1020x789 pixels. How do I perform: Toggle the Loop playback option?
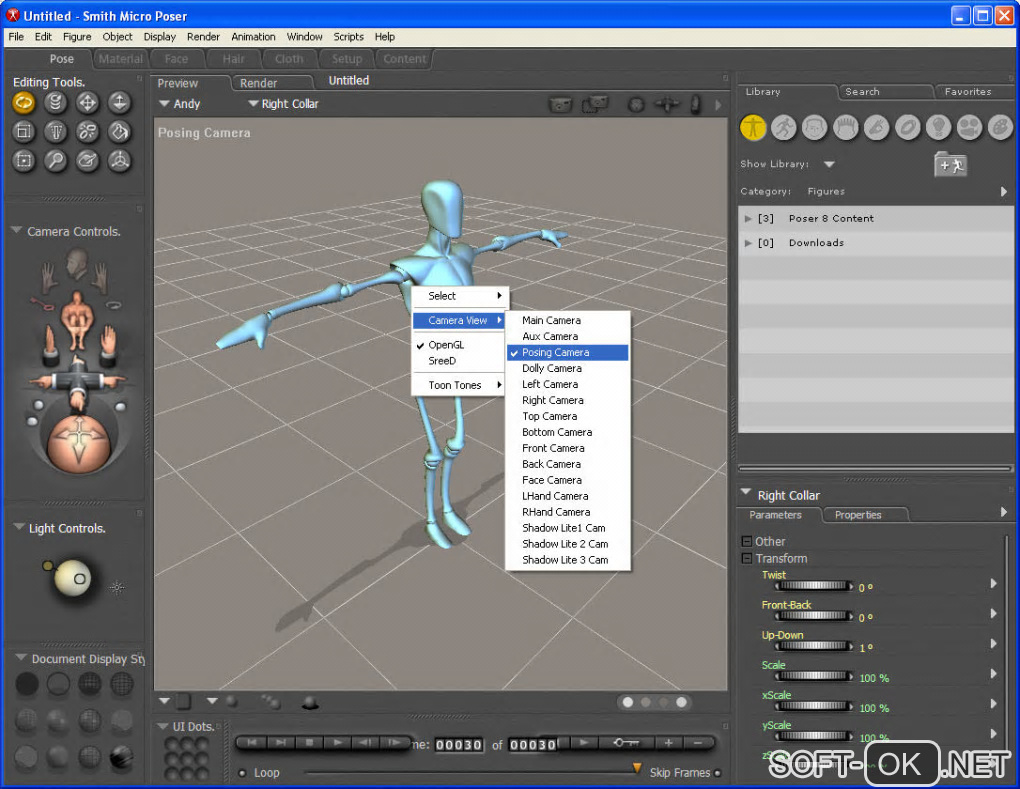[x=243, y=773]
